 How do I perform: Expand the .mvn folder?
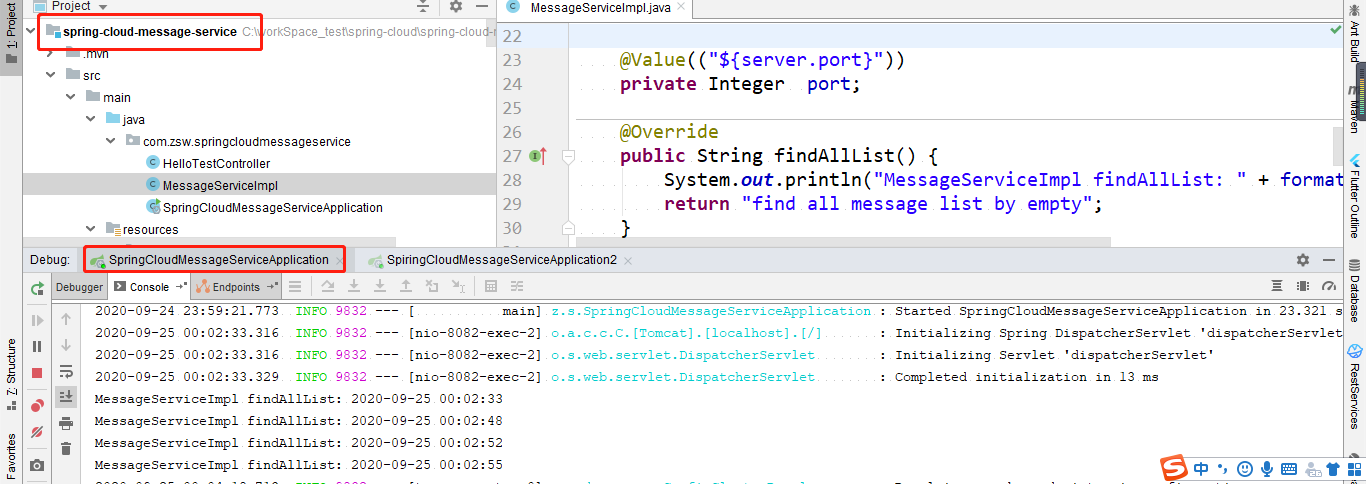click(x=51, y=53)
